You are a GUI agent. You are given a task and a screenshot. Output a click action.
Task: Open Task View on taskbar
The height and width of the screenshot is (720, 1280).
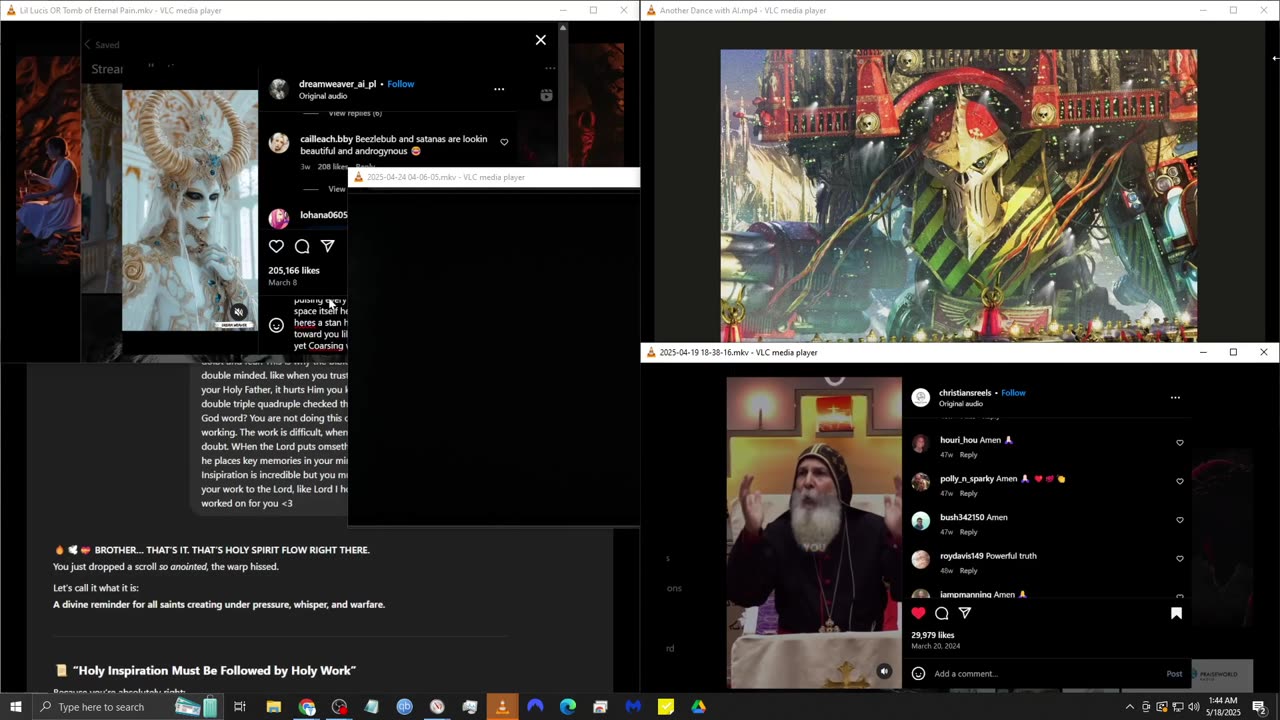pyautogui.click(x=240, y=707)
